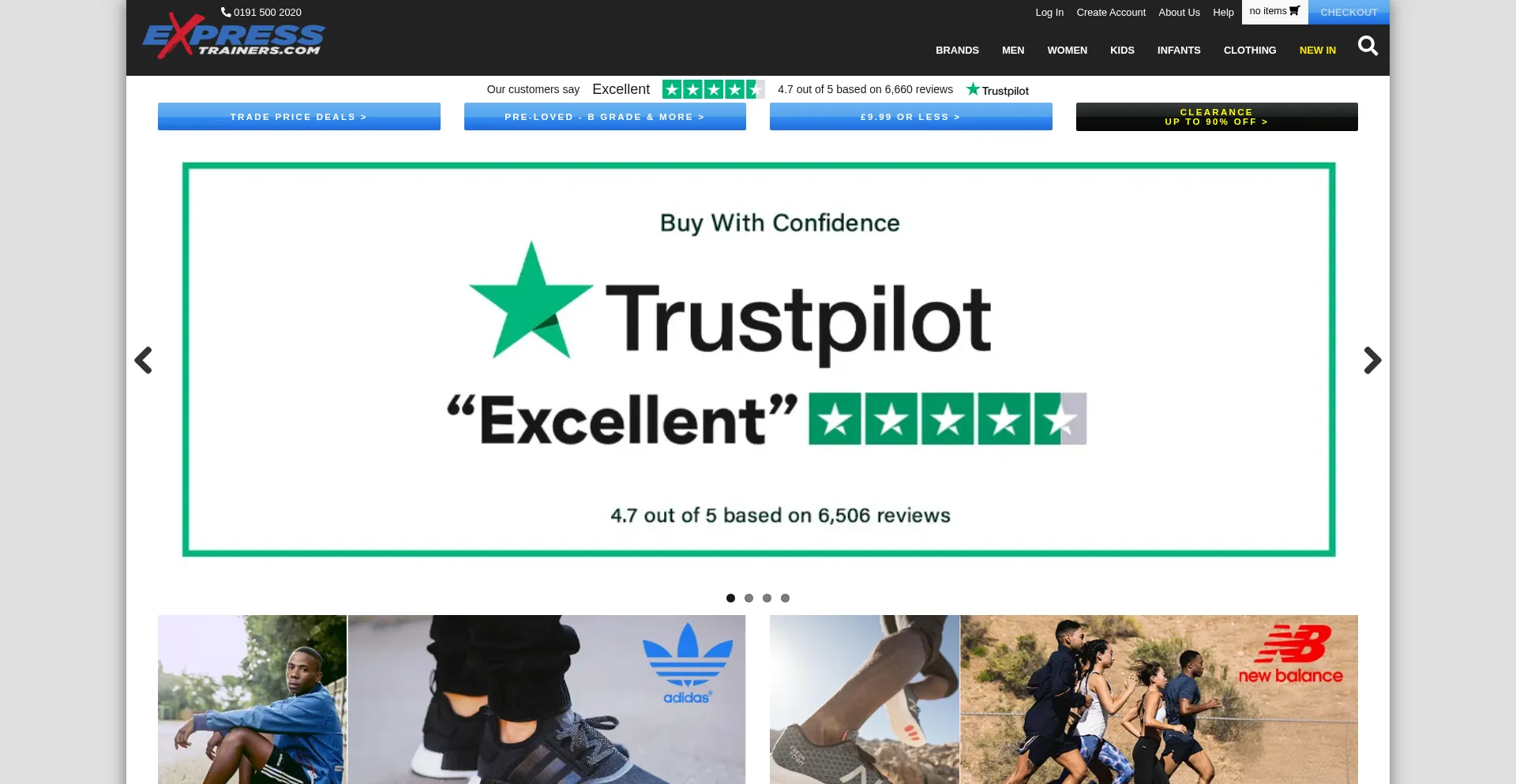Expand the CLOTHING menu

(x=1249, y=50)
